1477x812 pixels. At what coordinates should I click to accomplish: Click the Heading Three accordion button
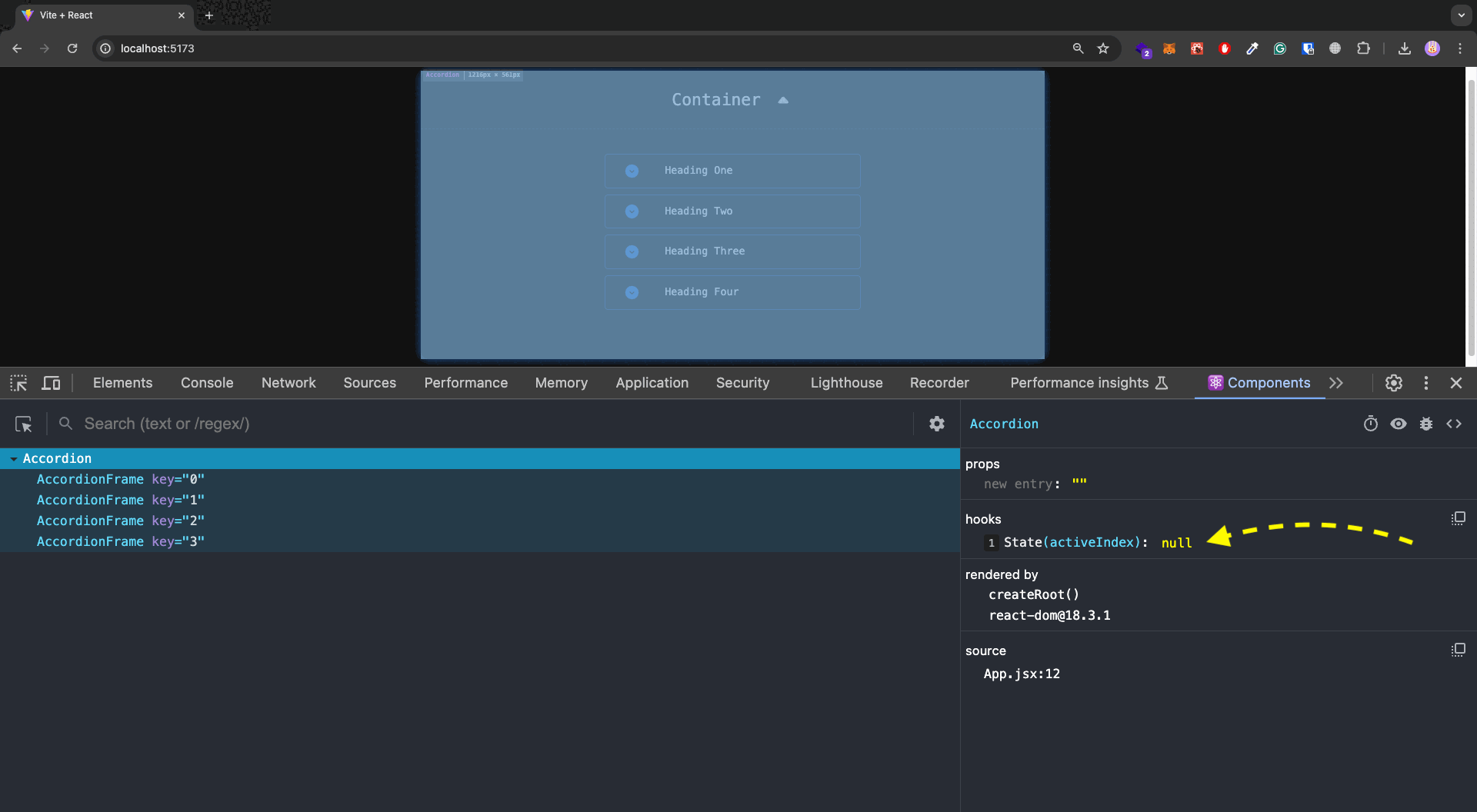coord(732,251)
